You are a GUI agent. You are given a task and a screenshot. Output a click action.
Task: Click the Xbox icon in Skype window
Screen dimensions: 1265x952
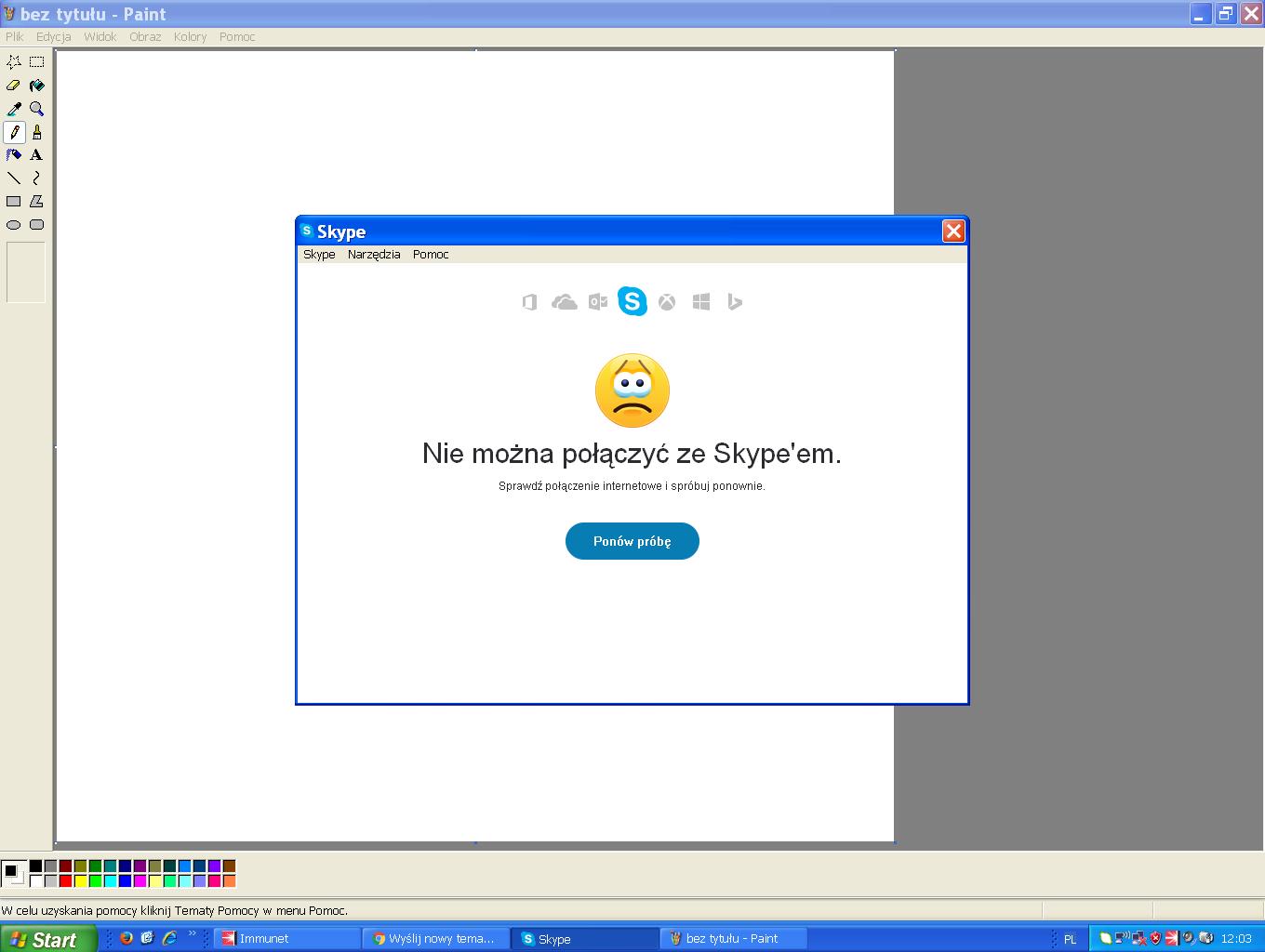coord(667,302)
